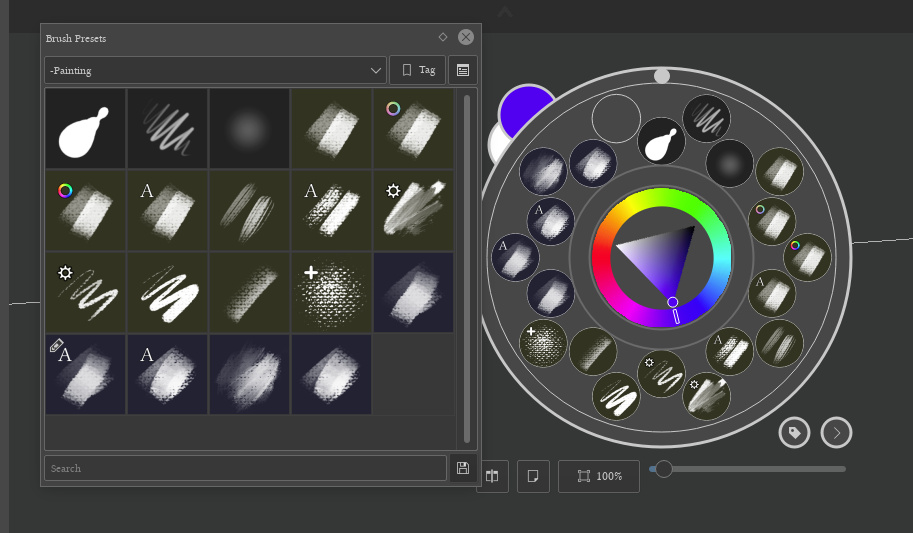Click the slider handle beside the 100% button
913x533 pixels.
[x=663, y=469]
